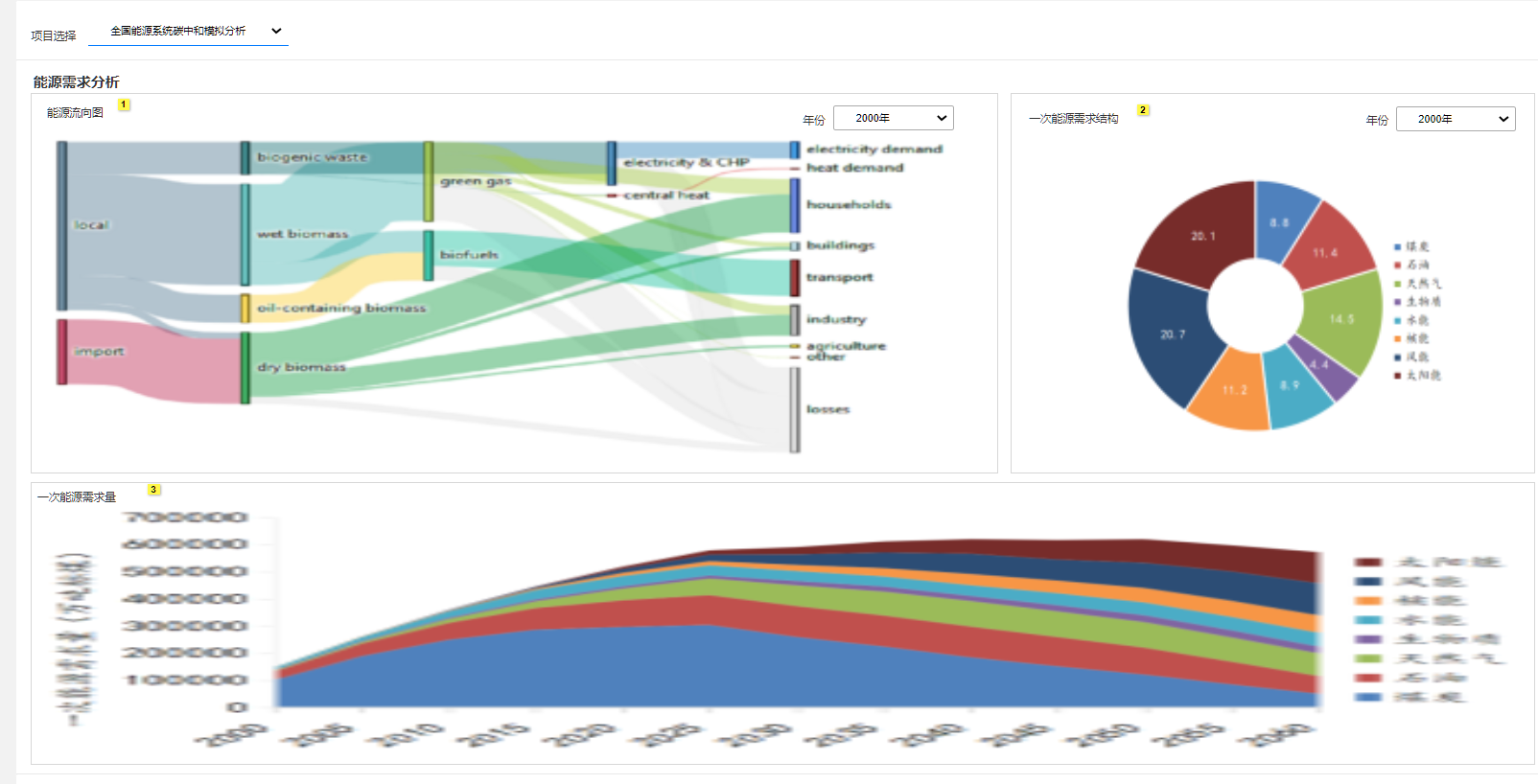Click the 煤炭 swatch in the donut legend
This screenshot has height=784, width=1538.
click(1398, 247)
